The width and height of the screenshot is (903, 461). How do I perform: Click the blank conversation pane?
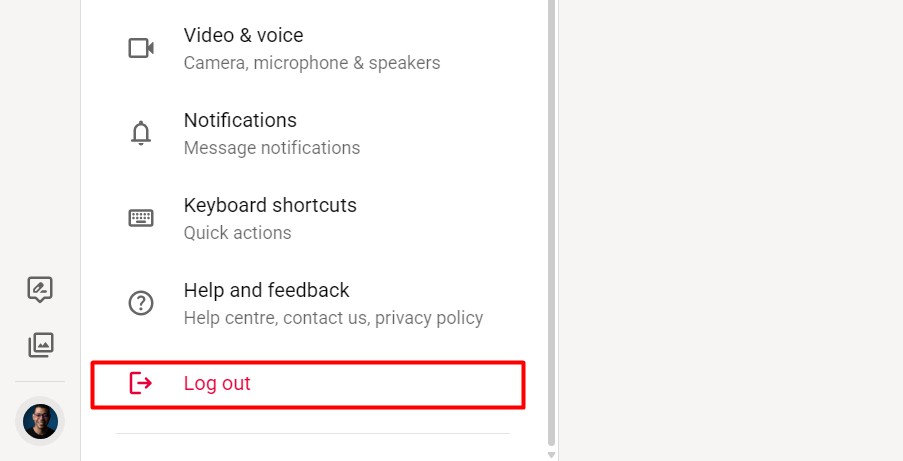point(730,230)
